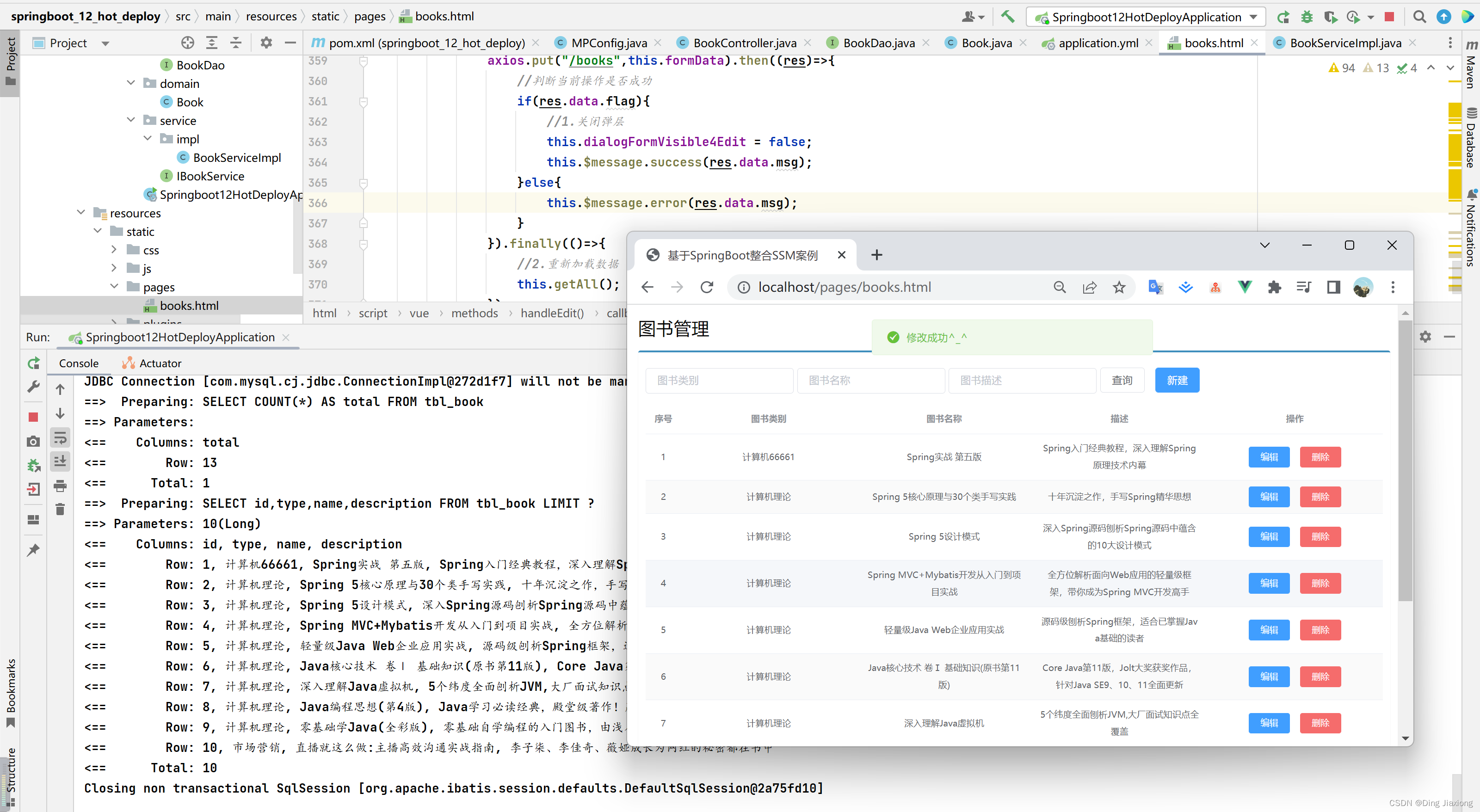Open Search Everywhere magnifier icon
Image resolution: width=1480 pixels, height=812 pixels.
click(1419, 17)
